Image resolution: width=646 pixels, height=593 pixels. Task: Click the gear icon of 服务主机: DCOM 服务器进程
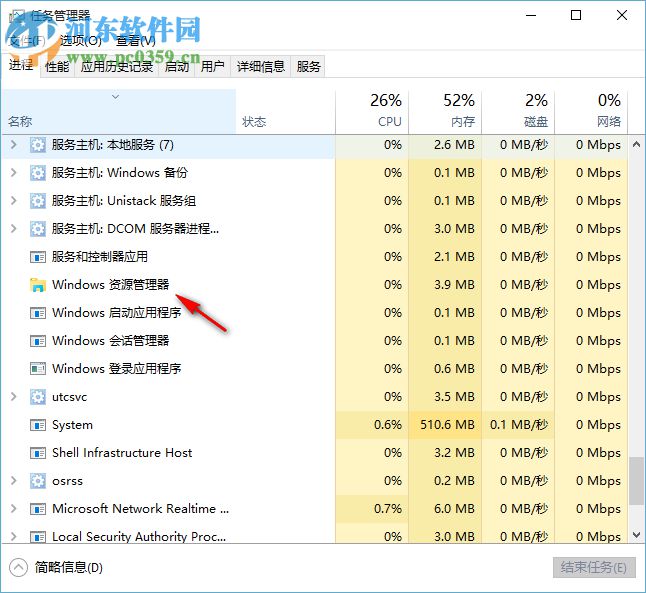point(38,229)
